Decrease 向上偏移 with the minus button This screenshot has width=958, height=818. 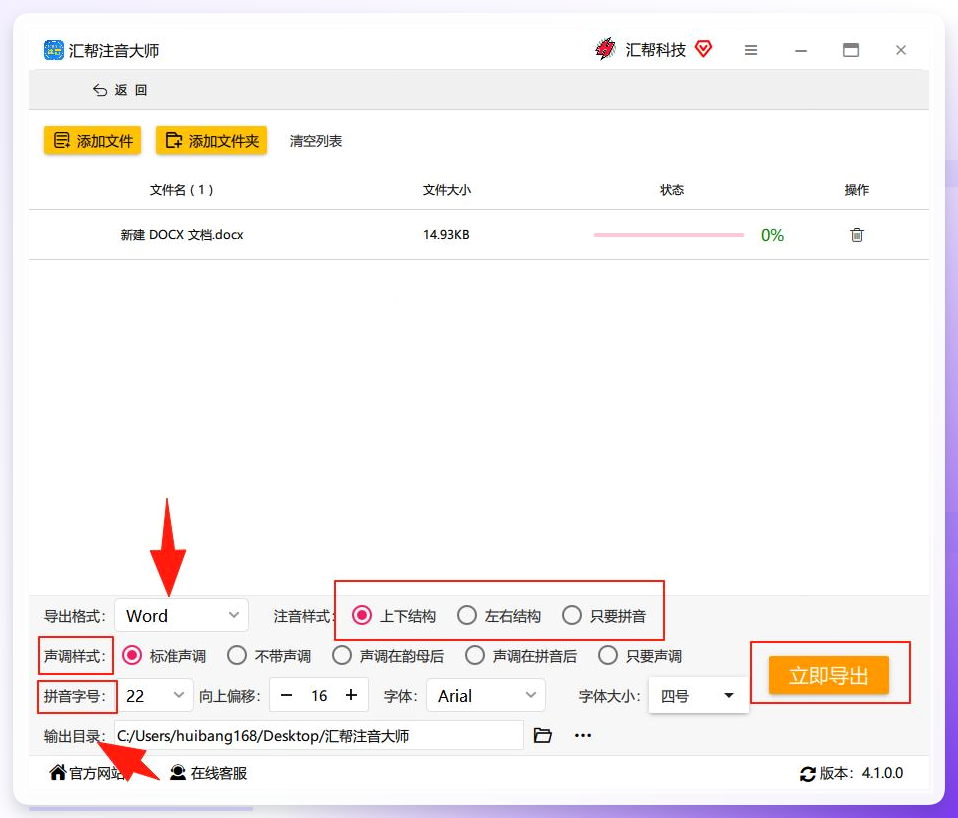tap(286, 695)
